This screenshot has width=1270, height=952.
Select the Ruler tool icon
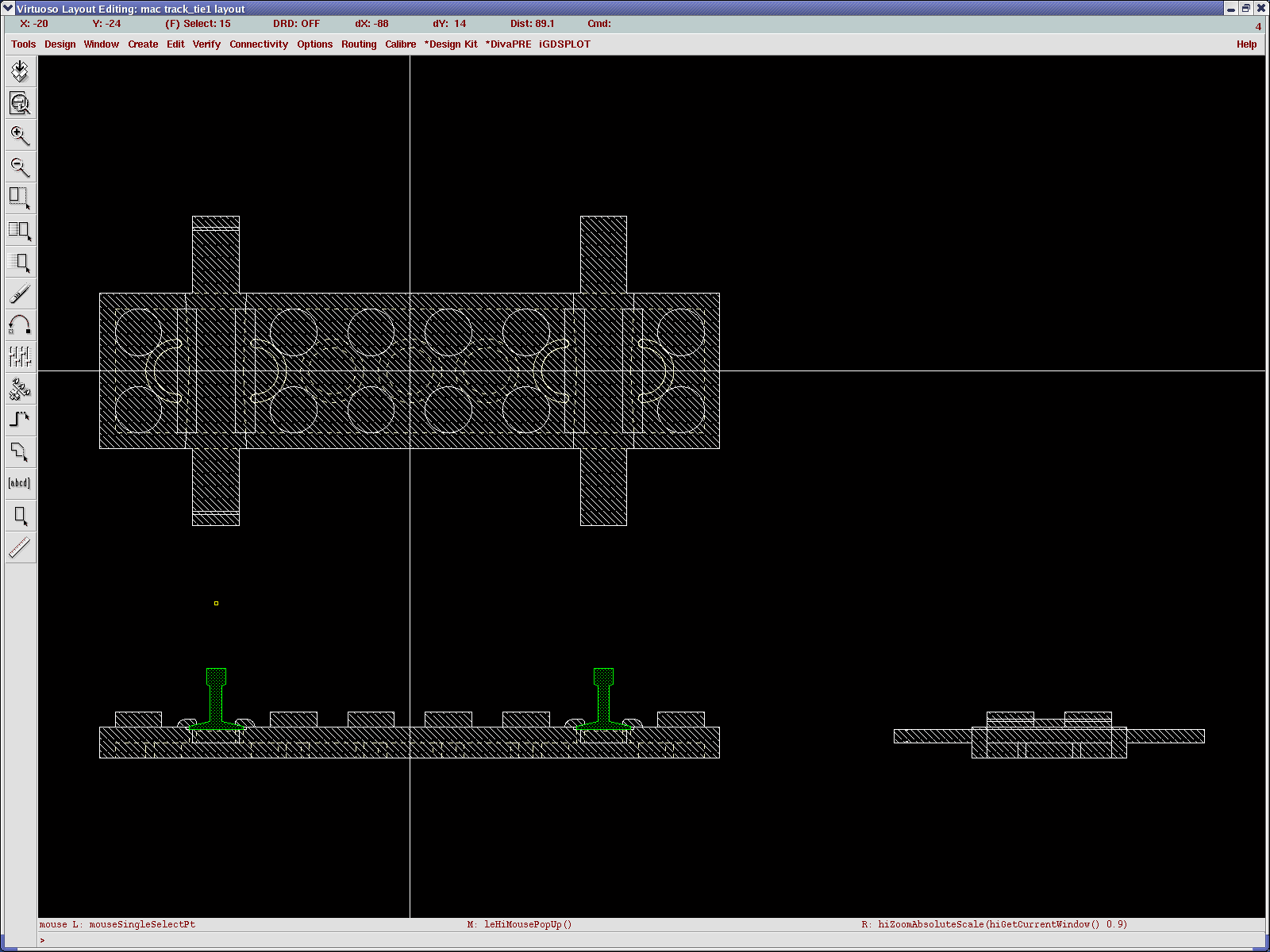pos(20,547)
